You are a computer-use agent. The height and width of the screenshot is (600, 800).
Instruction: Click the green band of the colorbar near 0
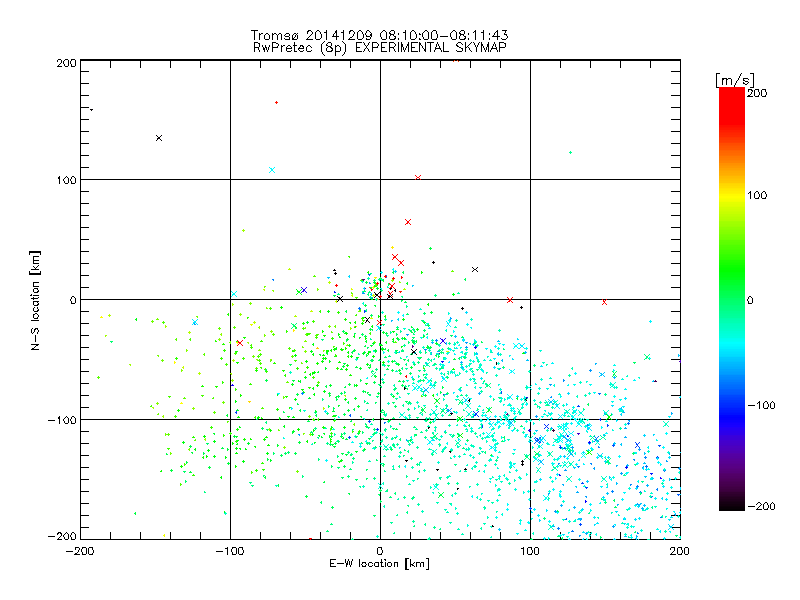732,300
